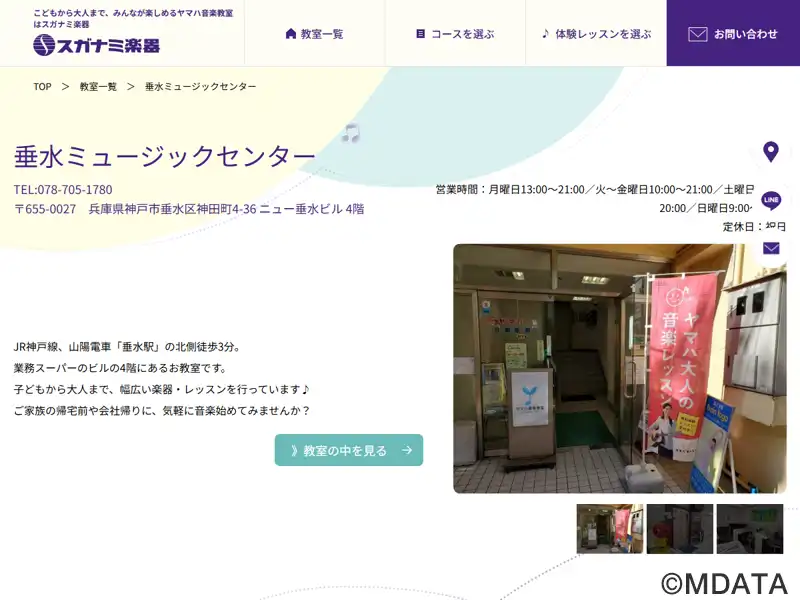800x600 pixels.
Task: Click 垂水ミュージックセンター breadcrumb text
Action: (201, 87)
